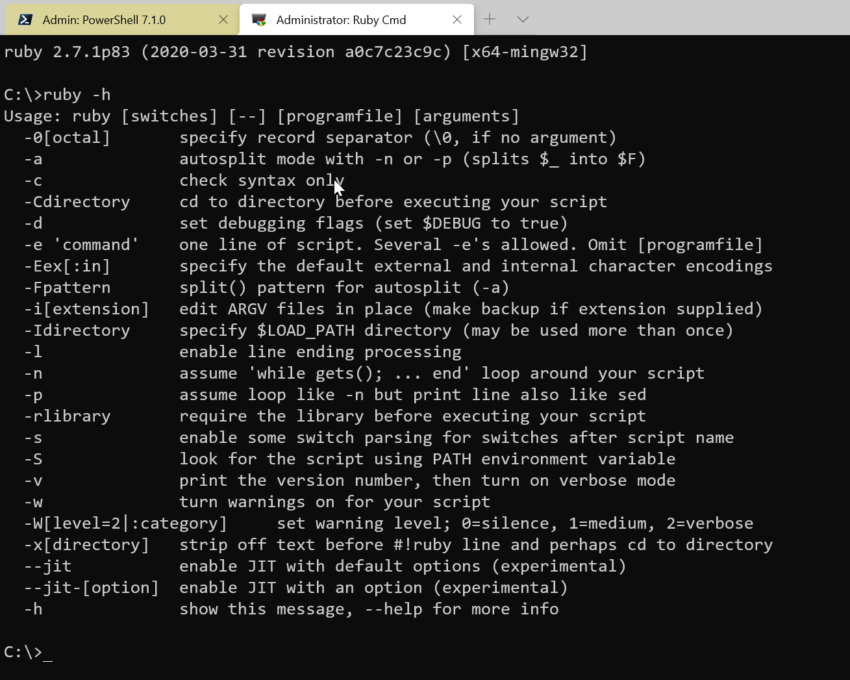
Task: Click the Usage: ruby [switches] line
Action: pyautogui.click(x=261, y=116)
